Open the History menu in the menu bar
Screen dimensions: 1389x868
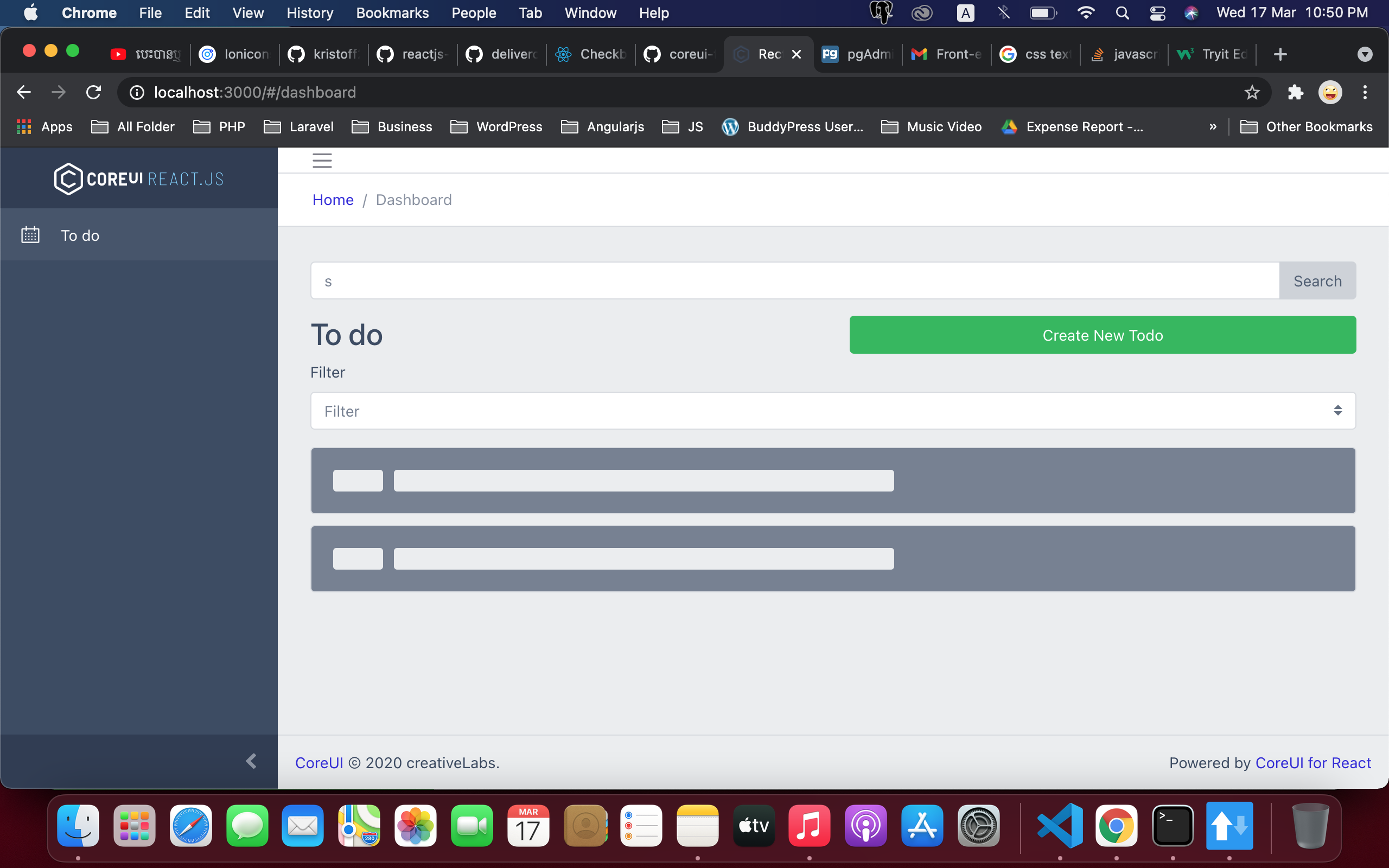point(310,12)
